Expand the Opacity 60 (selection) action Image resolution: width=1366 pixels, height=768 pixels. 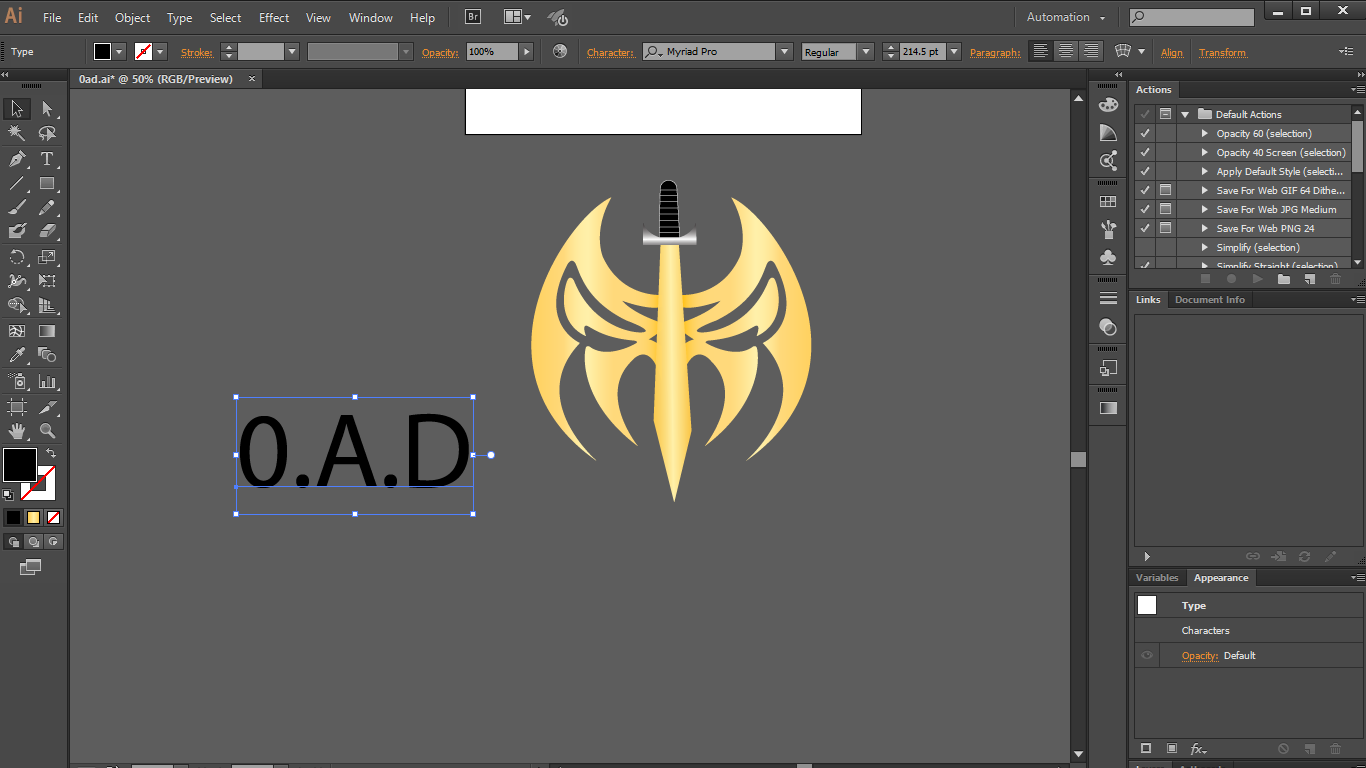(x=1205, y=134)
